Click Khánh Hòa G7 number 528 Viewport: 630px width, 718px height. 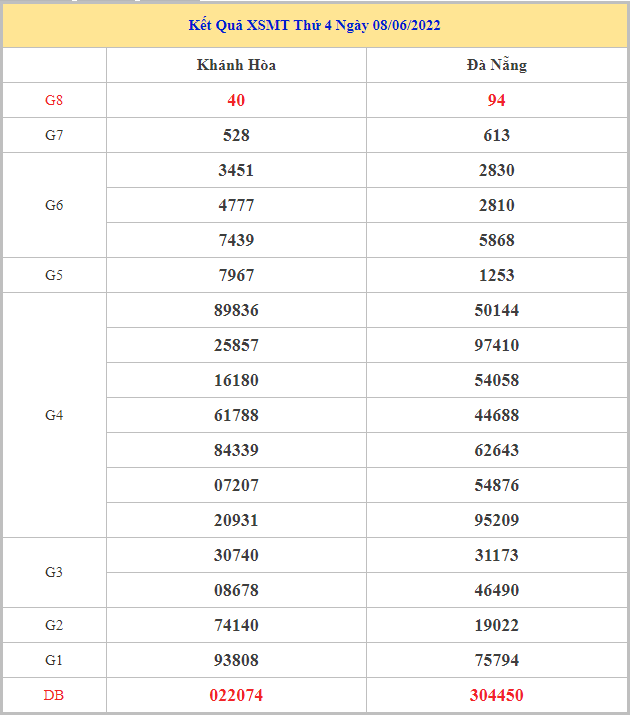[x=236, y=135]
